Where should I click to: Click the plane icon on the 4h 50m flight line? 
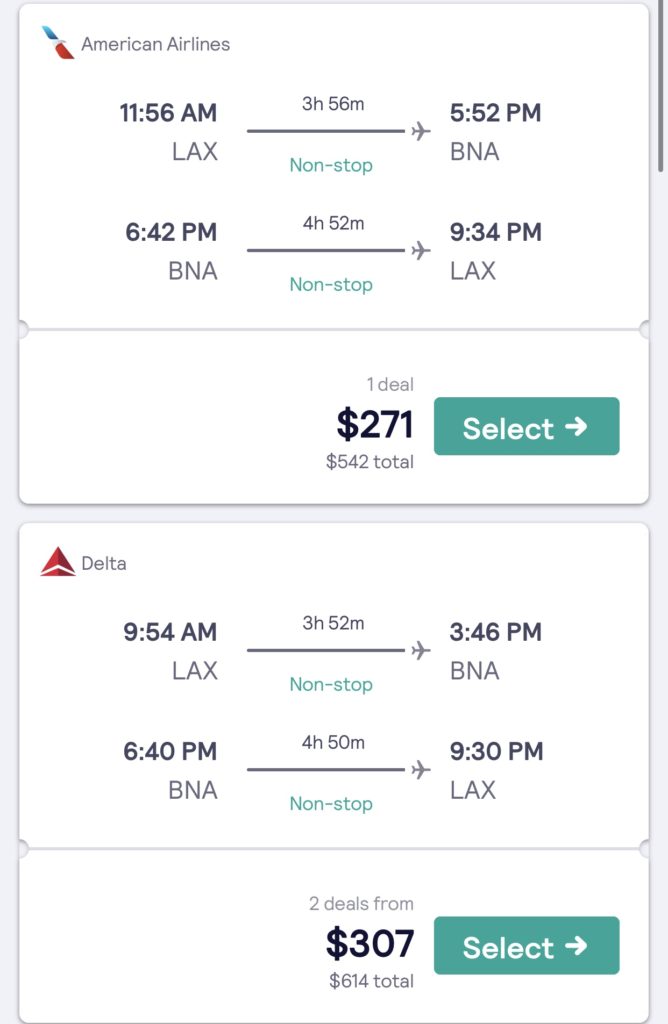(421, 770)
